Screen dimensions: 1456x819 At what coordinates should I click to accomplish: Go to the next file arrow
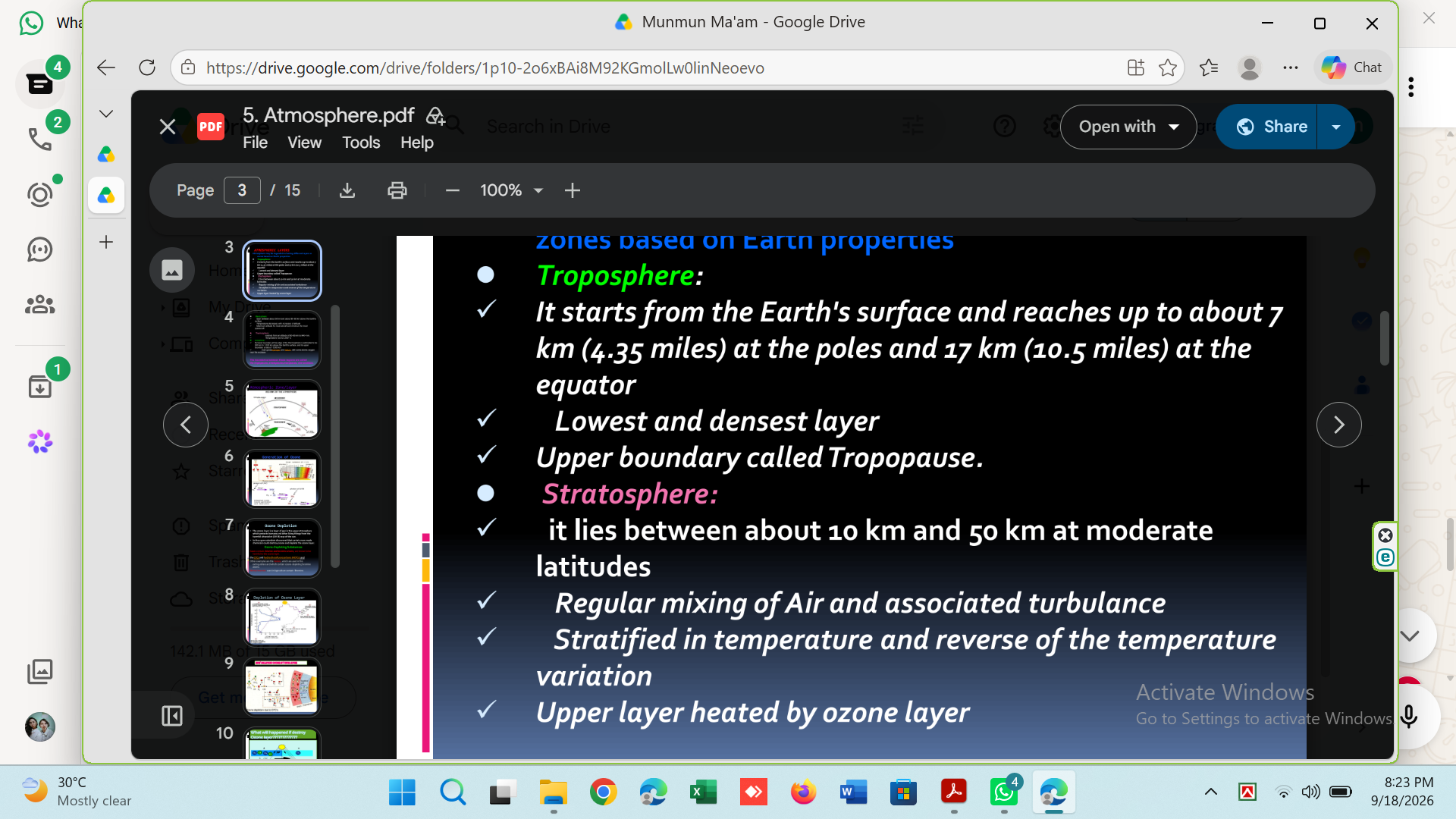coord(1338,425)
